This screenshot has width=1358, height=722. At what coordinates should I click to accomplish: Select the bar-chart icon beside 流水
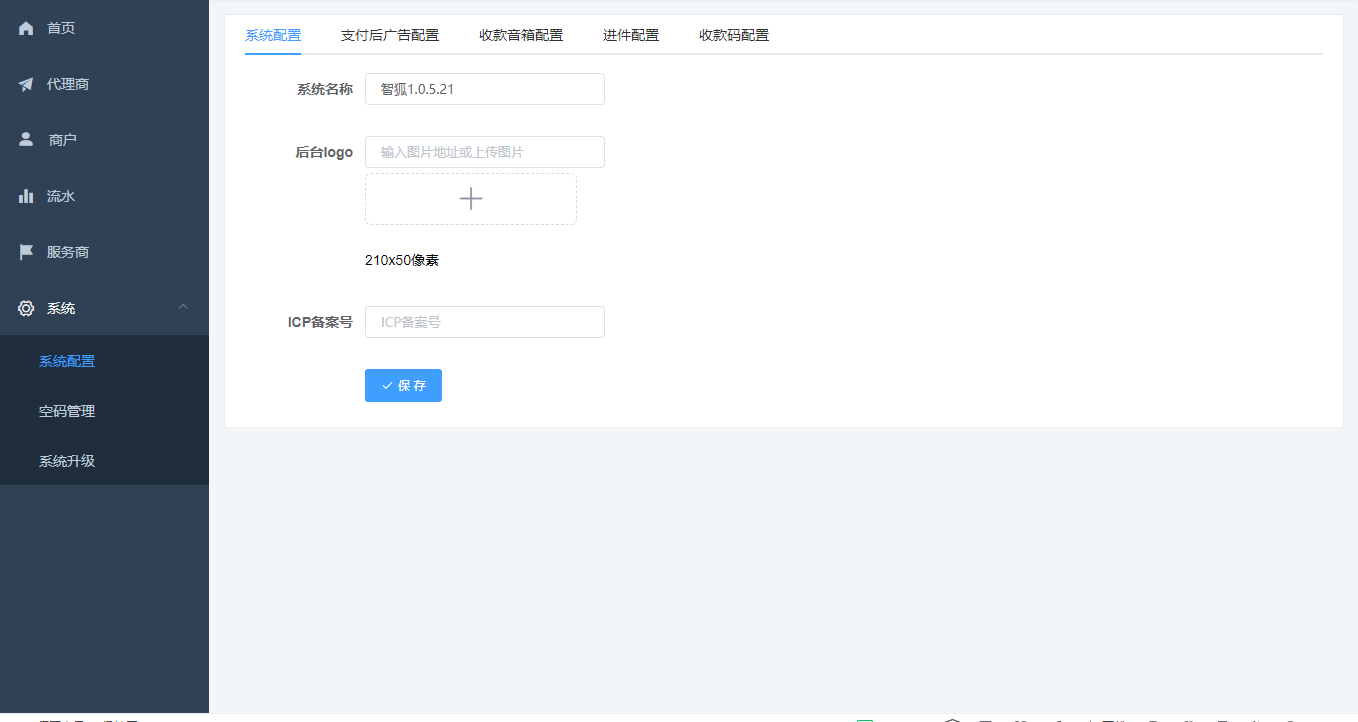coord(26,195)
